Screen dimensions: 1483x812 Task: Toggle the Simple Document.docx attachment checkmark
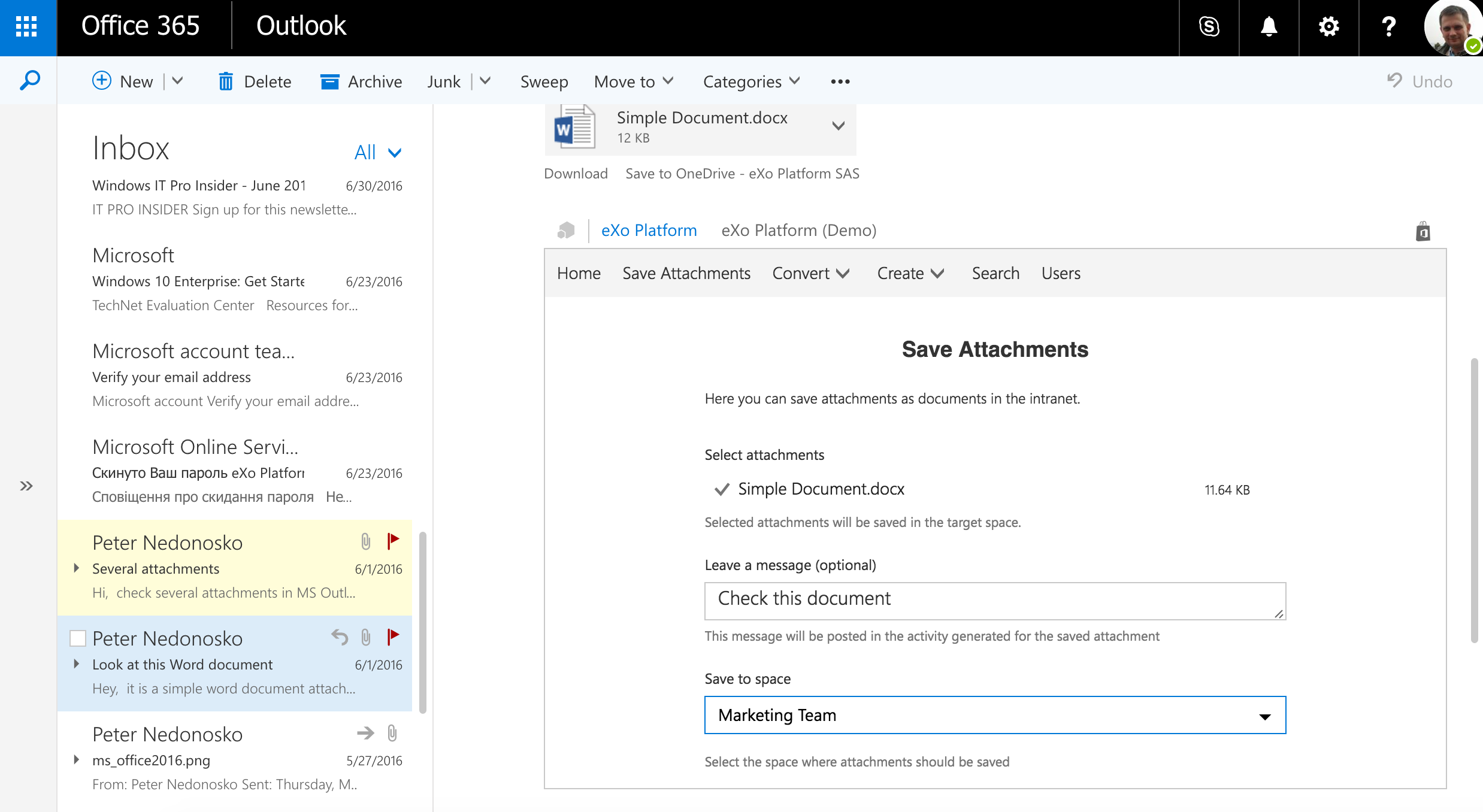click(722, 489)
